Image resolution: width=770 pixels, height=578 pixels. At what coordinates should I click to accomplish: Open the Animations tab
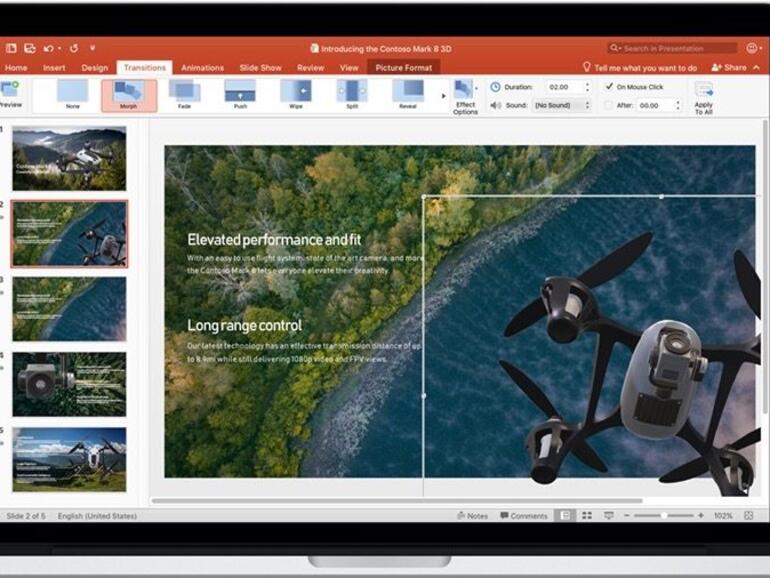[202, 68]
